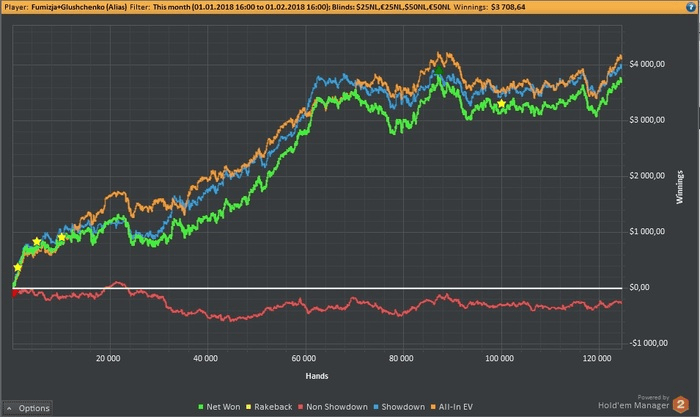Click the red marker at graph start
This screenshot has height=417, width=700.
coord(14,293)
